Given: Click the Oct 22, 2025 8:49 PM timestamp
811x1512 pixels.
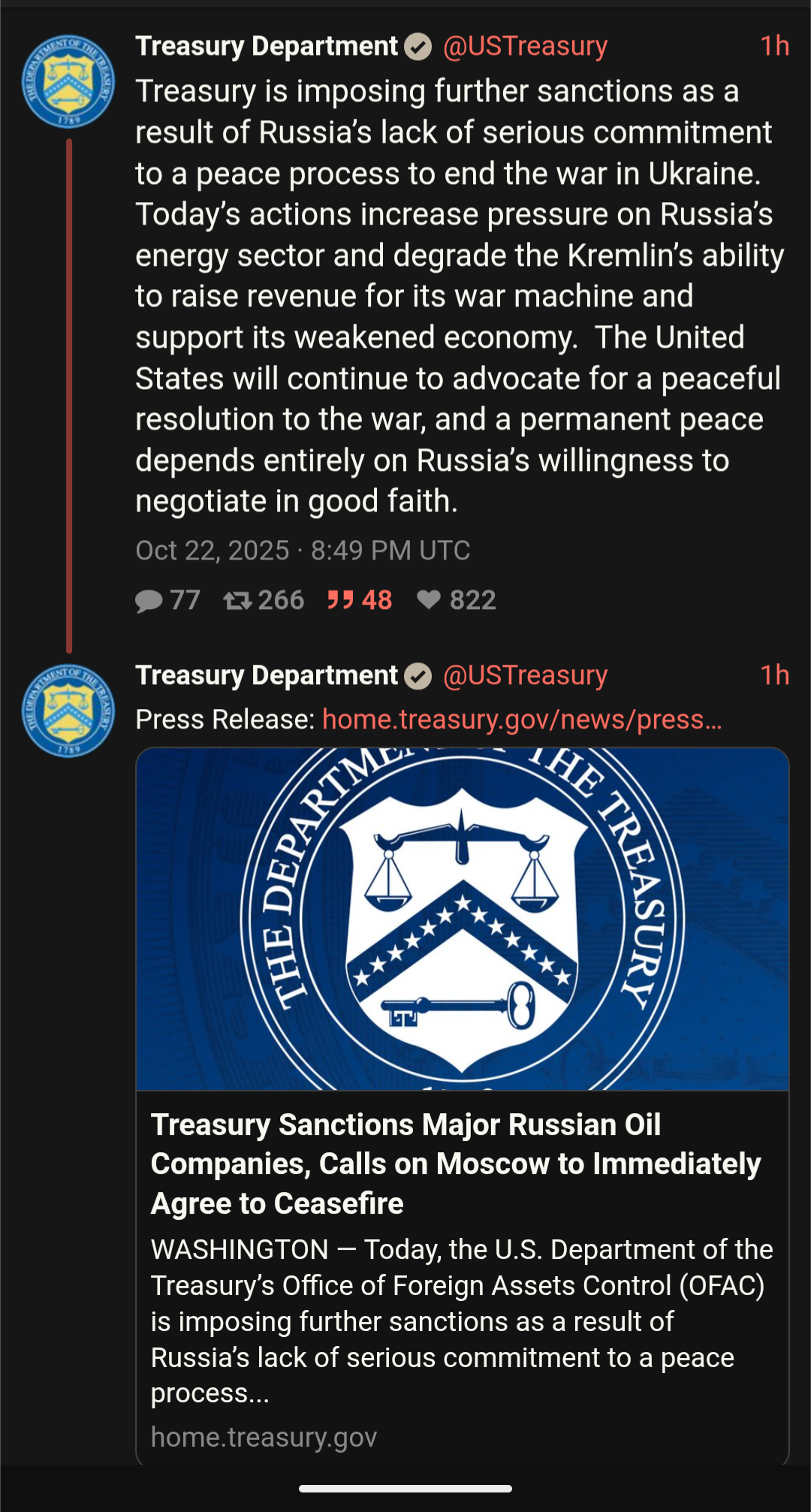Looking at the screenshot, I should [x=303, y=551].
